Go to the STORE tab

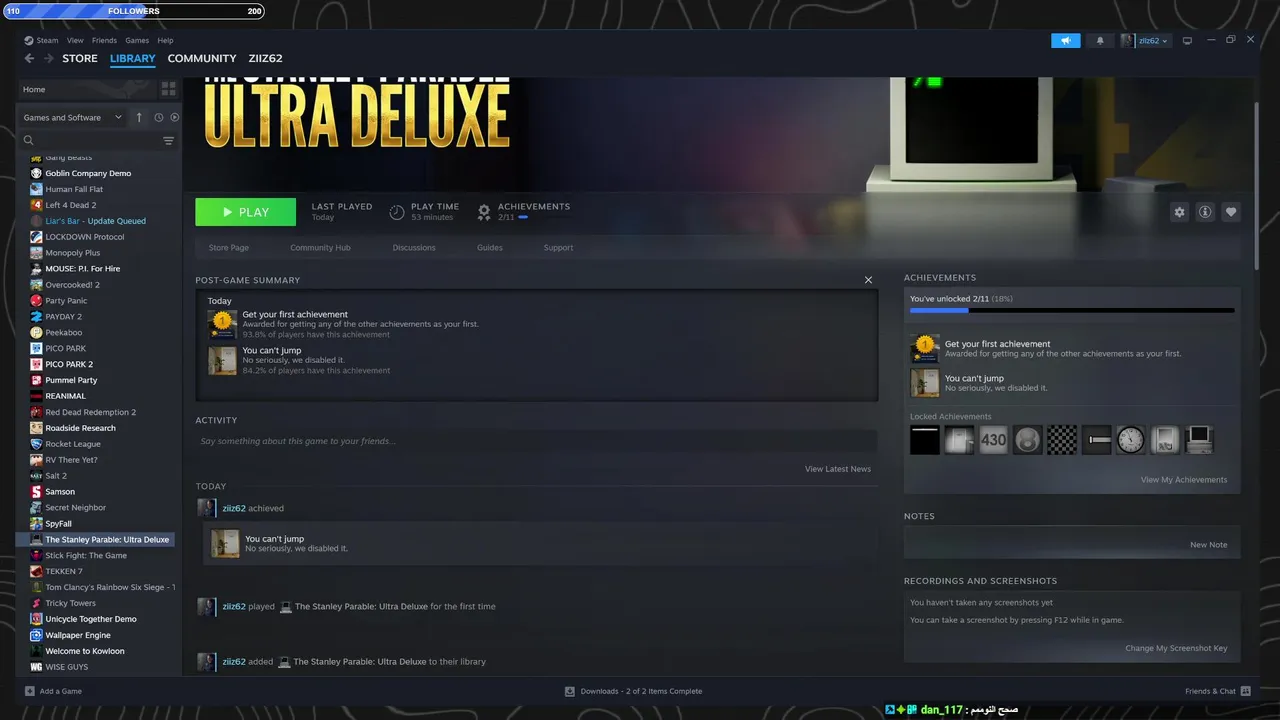coord(80,59)
